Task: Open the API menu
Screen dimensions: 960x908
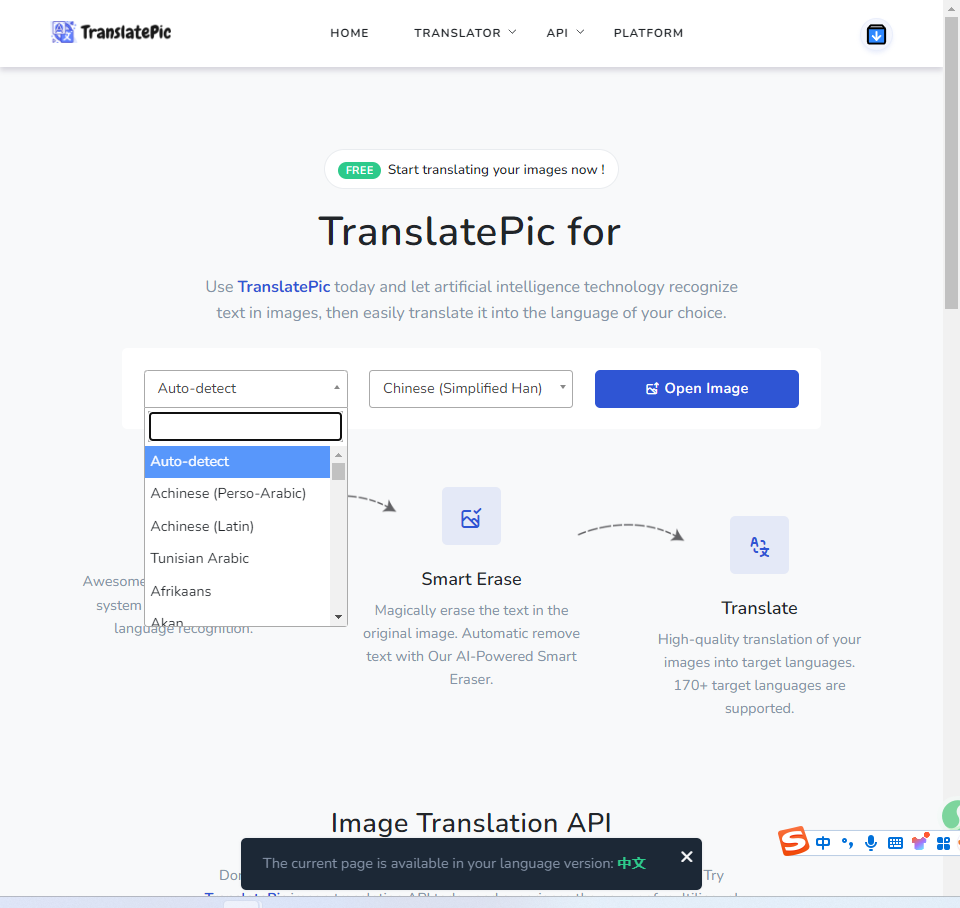Action: tap(557, 33)
